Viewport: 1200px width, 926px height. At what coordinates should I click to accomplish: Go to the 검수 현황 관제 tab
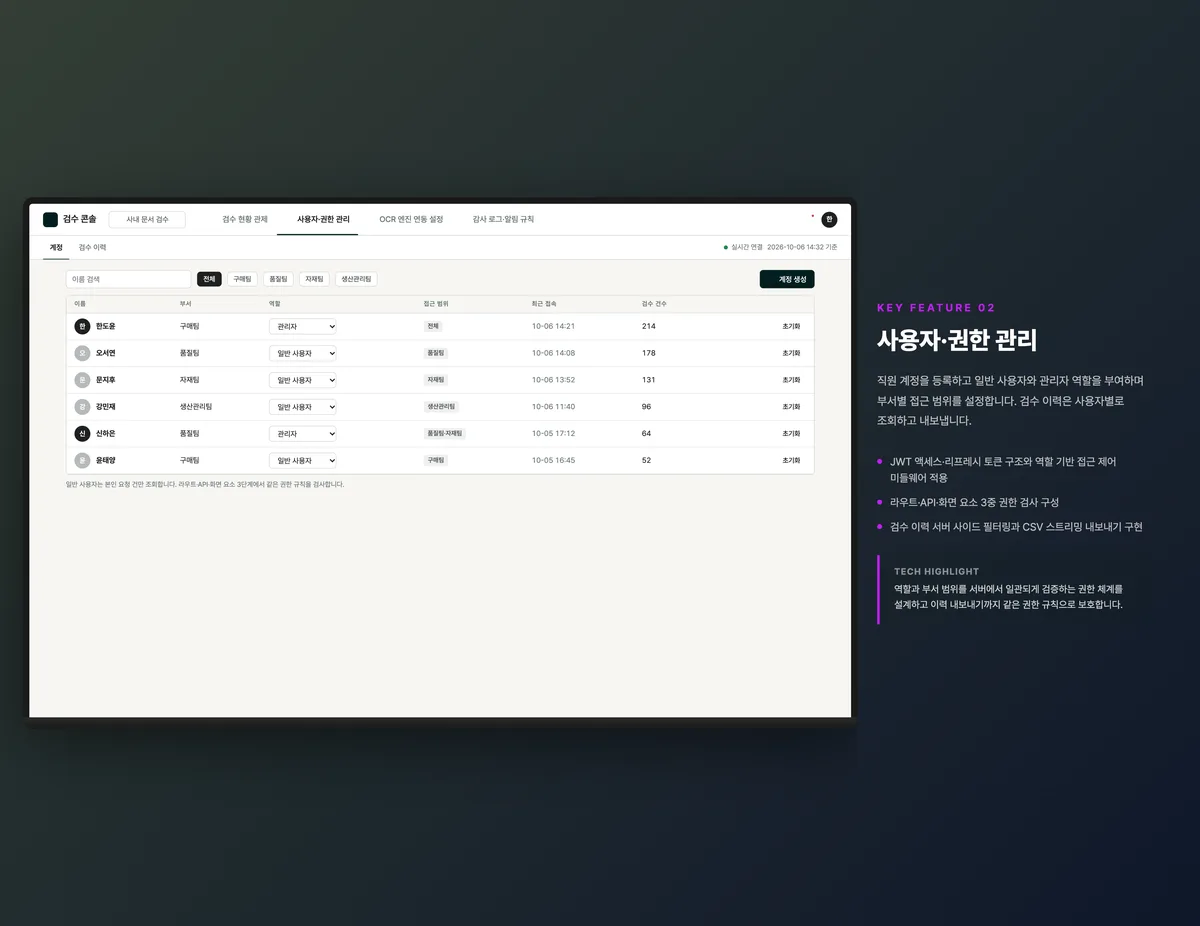pyautogui.click(x=245, y=219)
